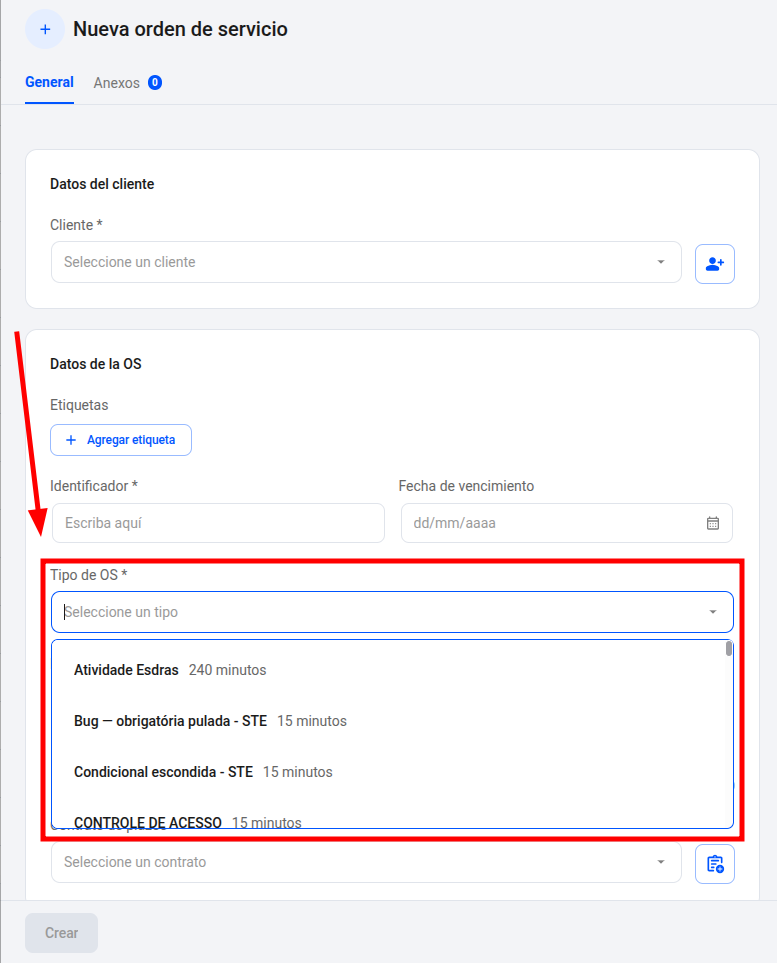
Task: Click the add new client icon button
Action: (x=714, y=264)
